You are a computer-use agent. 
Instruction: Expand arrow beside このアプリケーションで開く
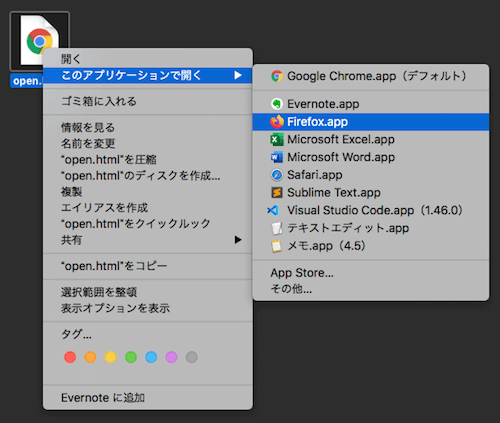[238, 75]
